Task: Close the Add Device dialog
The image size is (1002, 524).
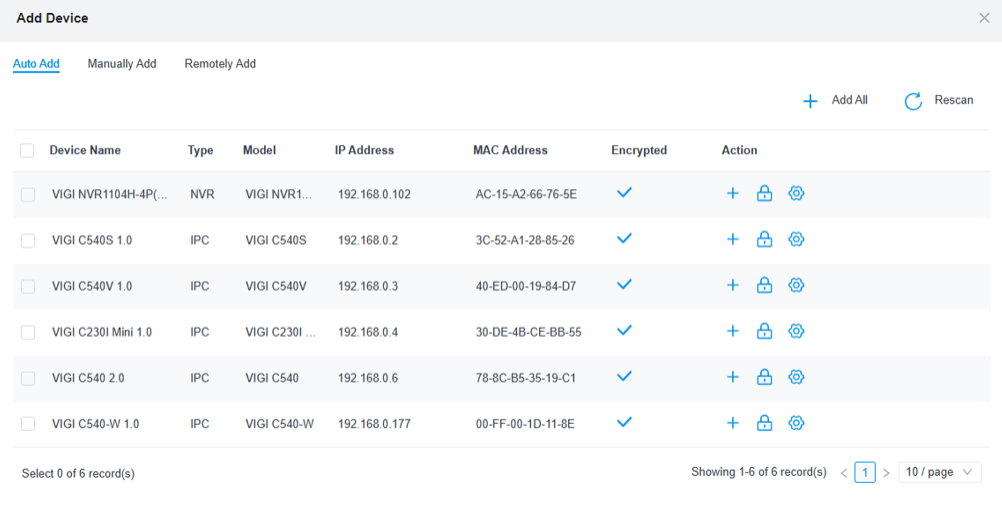Action: 984,18
